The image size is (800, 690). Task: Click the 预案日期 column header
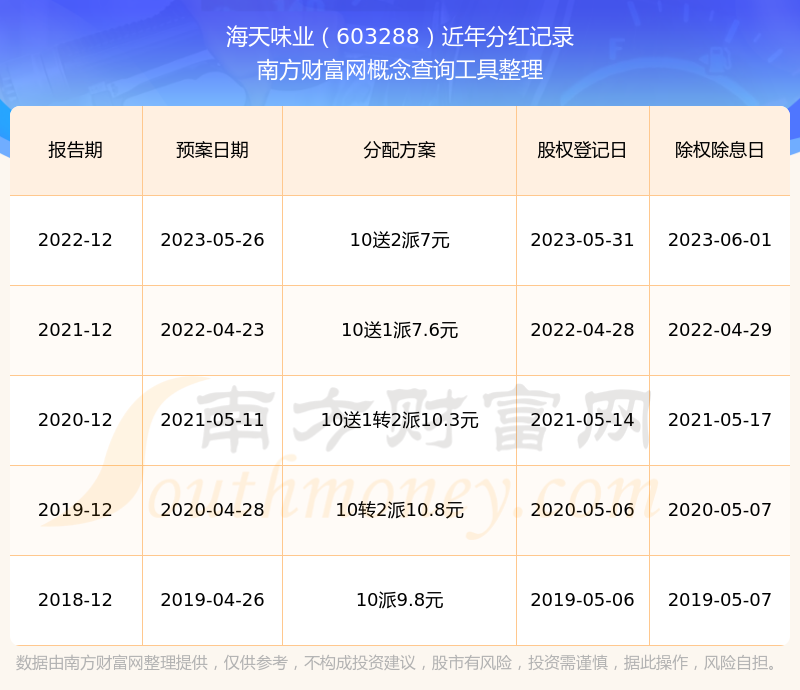pyautogui.click(x=212, y=150)
